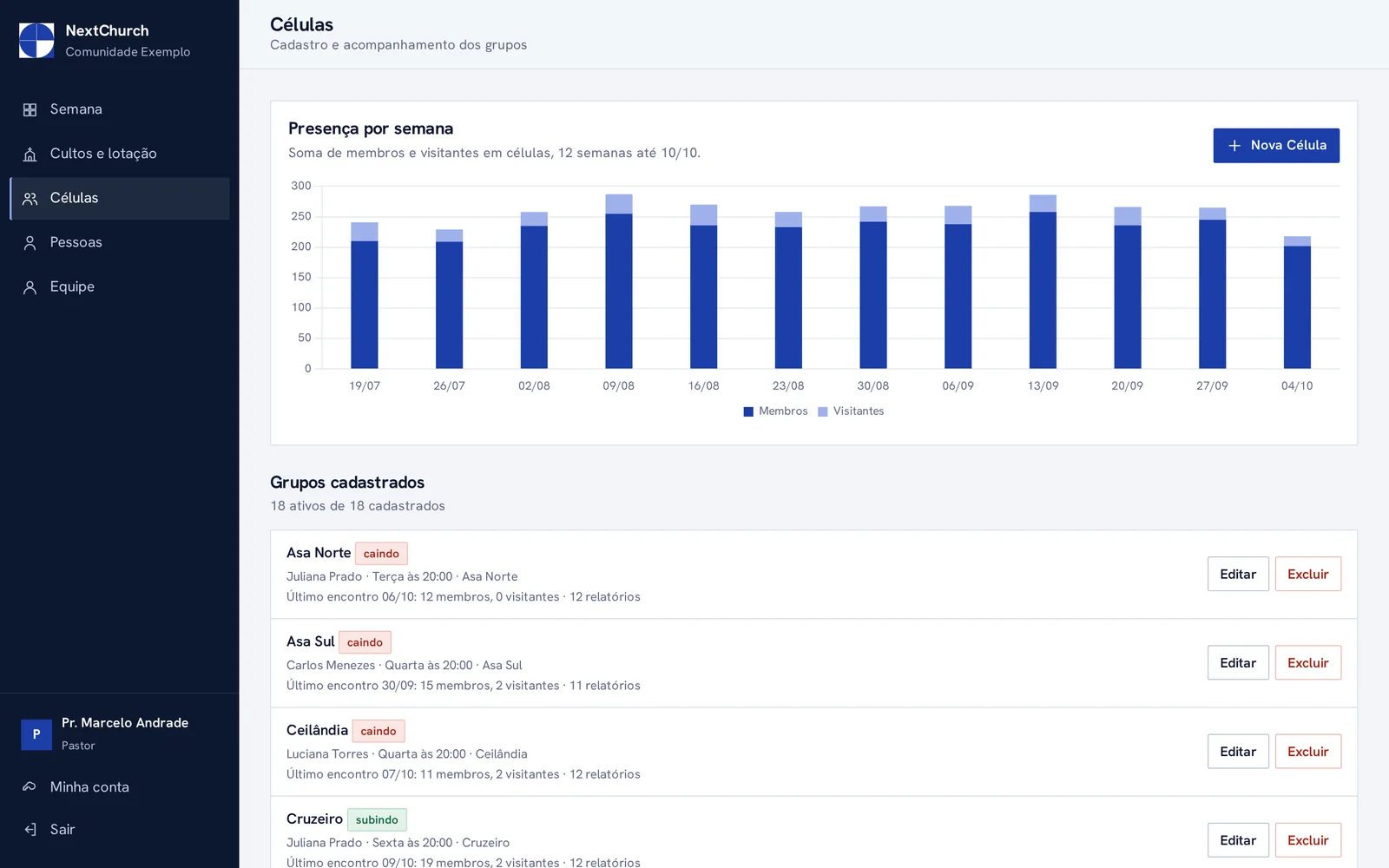Toggle the Visitantes legend swatch
Viewport: 1389px width, 868px height.
(x=823, y=411)
